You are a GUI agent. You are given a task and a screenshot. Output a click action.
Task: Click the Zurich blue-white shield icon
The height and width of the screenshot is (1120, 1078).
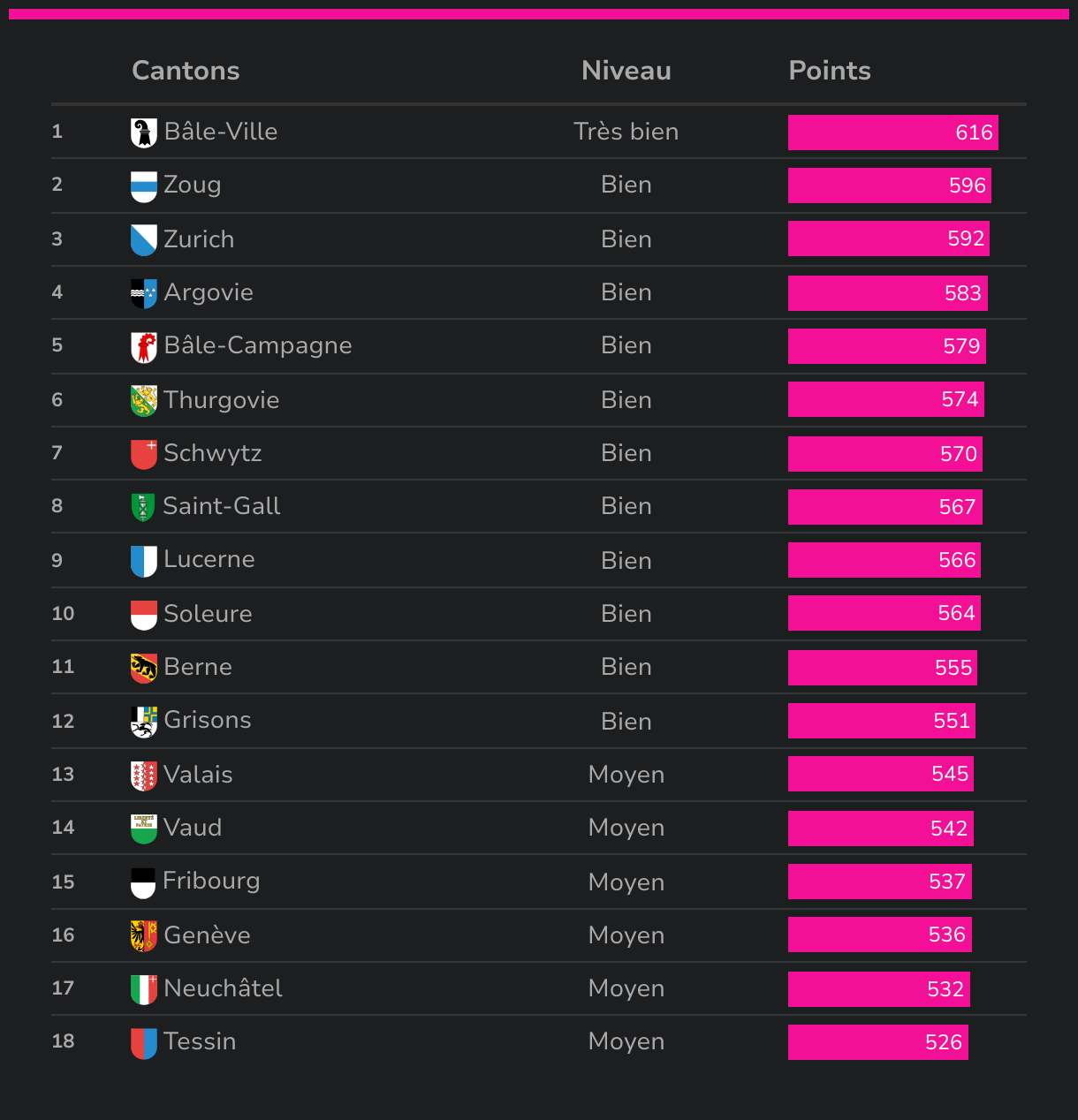(x=143, y=240)
